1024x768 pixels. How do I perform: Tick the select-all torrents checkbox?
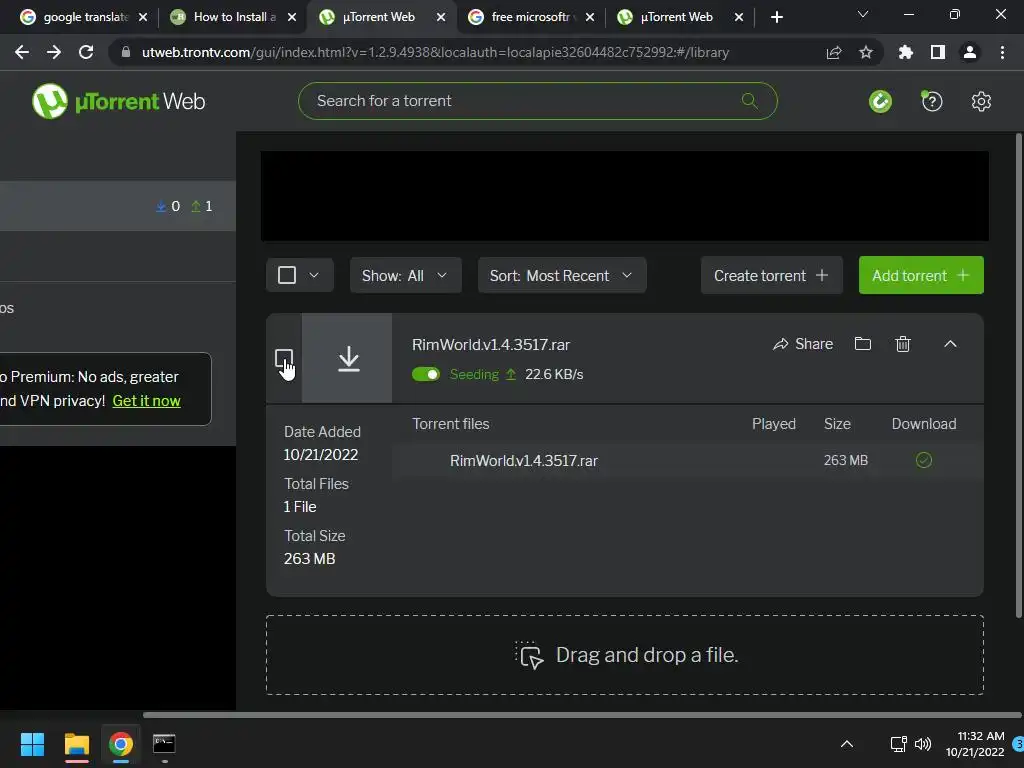287,275
